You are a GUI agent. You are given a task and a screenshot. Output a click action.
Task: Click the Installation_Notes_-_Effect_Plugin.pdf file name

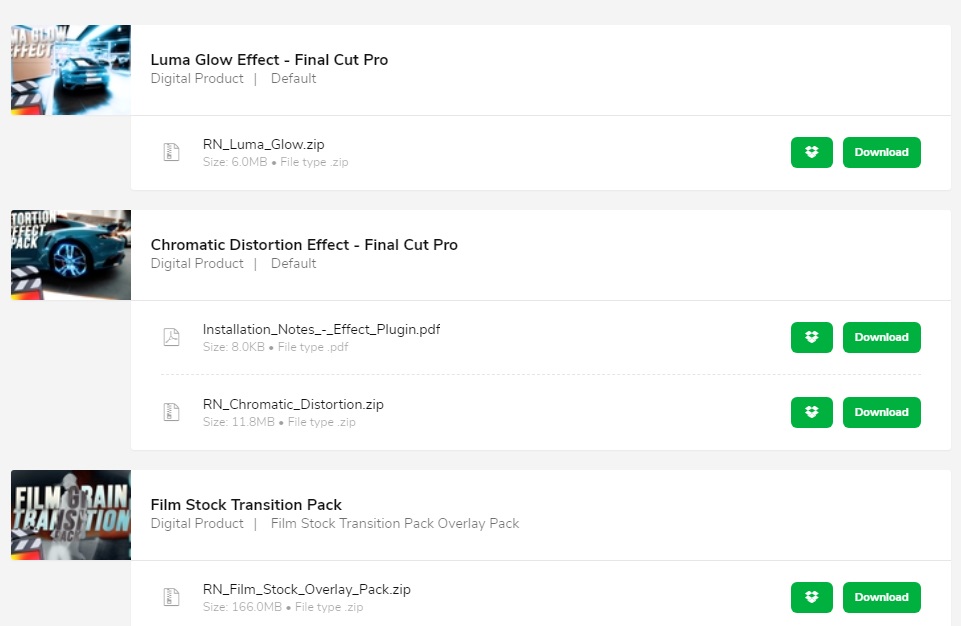pyautogui.click(x=321, y=329)
